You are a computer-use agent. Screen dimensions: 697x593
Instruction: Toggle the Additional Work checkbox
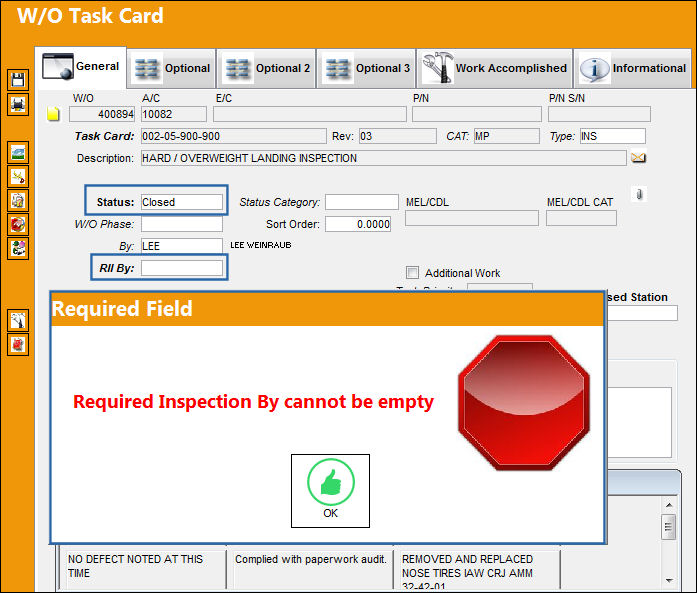click(x=412, y=272)
